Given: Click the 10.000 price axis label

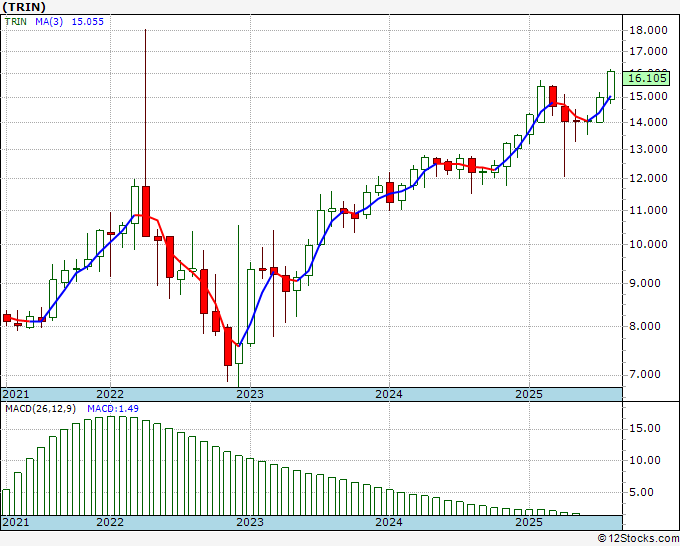Looking at the screenshot, I should (648, 245).
